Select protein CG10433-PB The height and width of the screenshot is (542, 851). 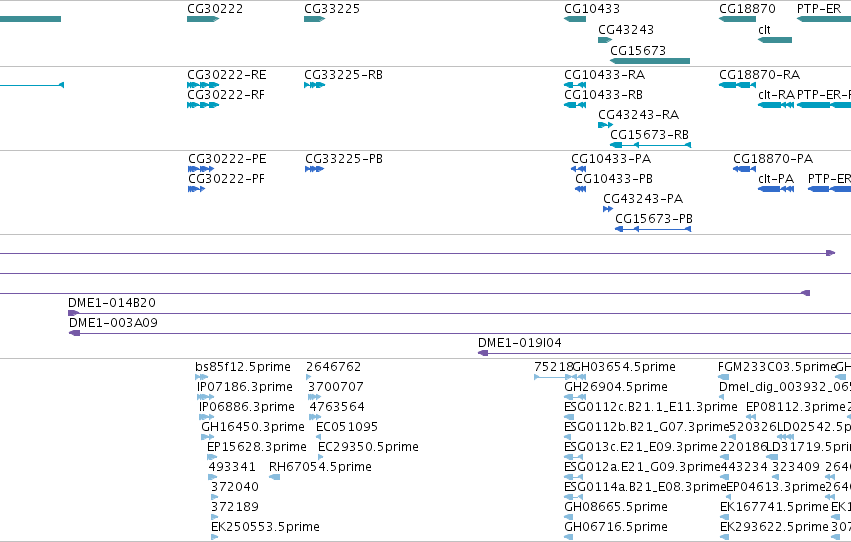pos(581,189)
